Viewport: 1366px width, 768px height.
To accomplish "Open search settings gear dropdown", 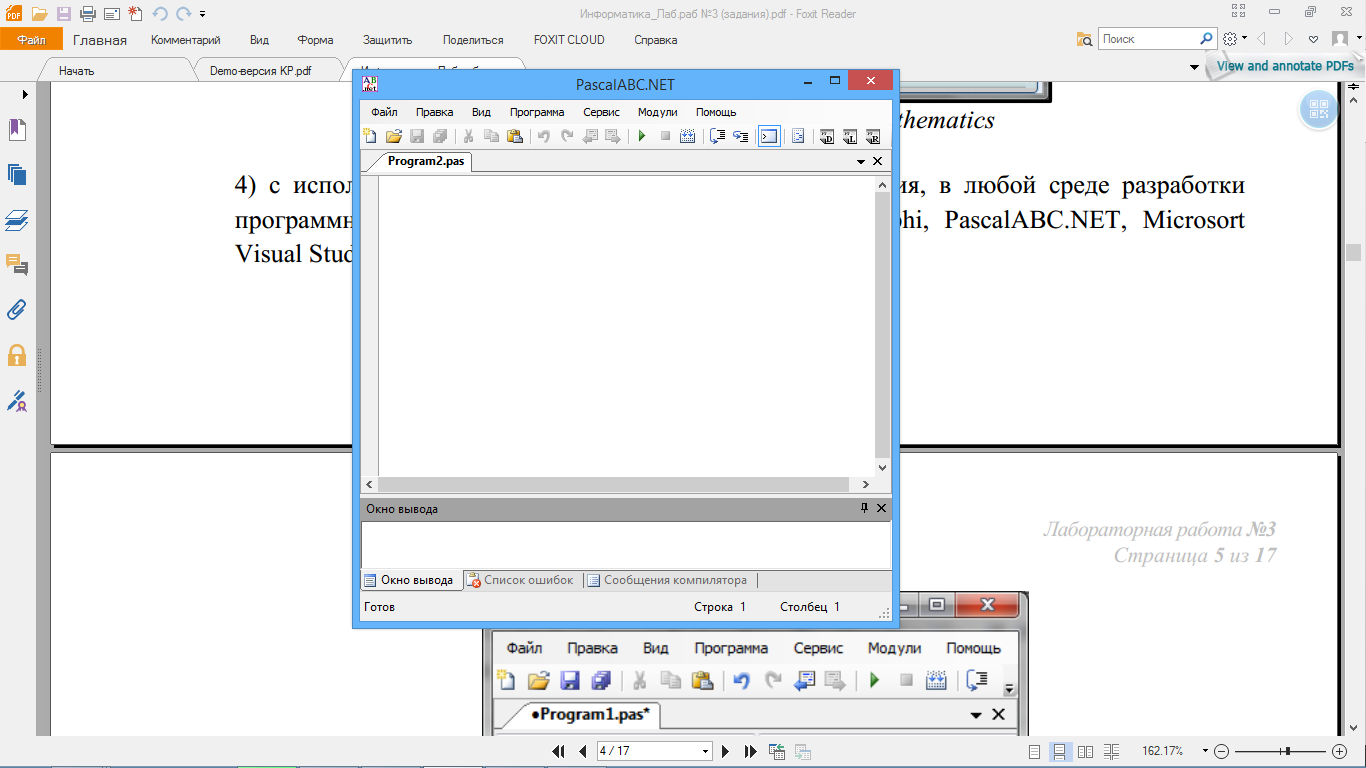I will pos(1235,39).
